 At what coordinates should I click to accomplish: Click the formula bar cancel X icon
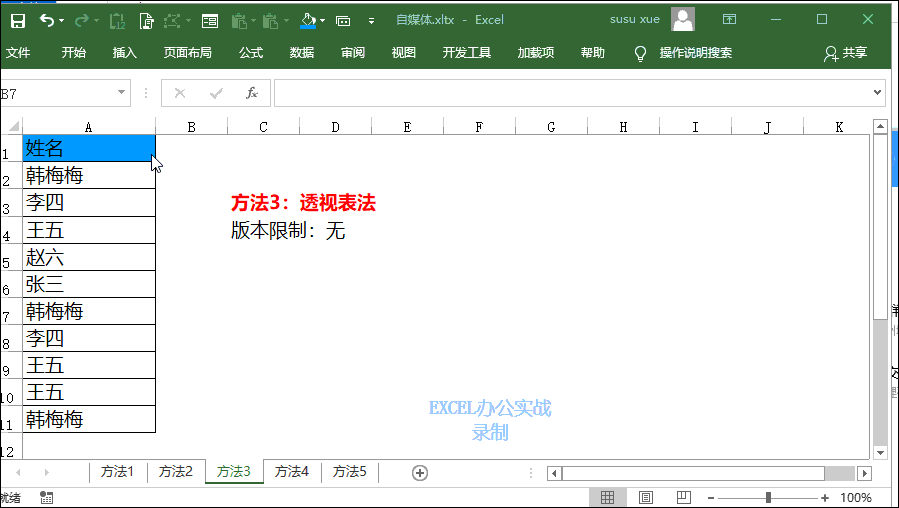click(x=180, y=93)
